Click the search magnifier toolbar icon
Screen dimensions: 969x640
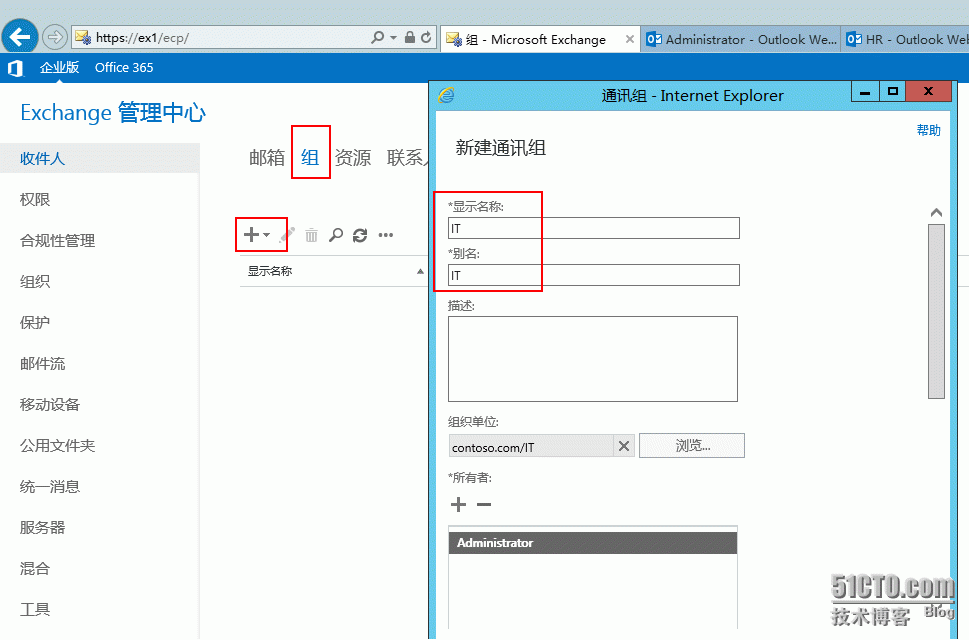click(x=336, y=235)
